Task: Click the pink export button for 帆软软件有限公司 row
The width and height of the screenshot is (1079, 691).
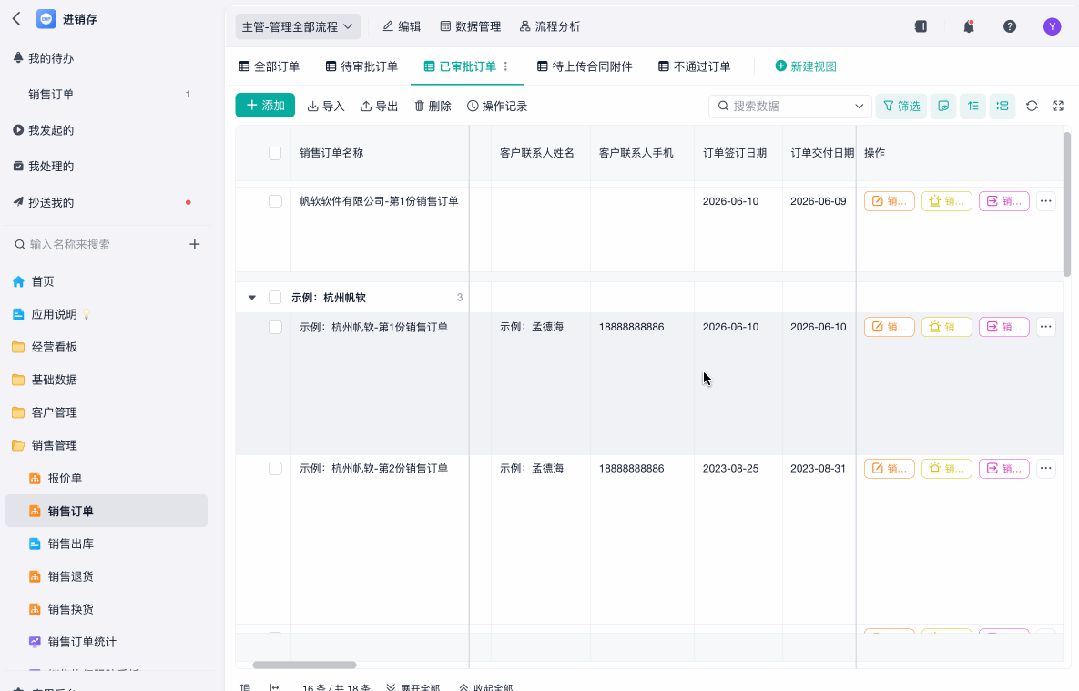Action: tap(1004, 201)
